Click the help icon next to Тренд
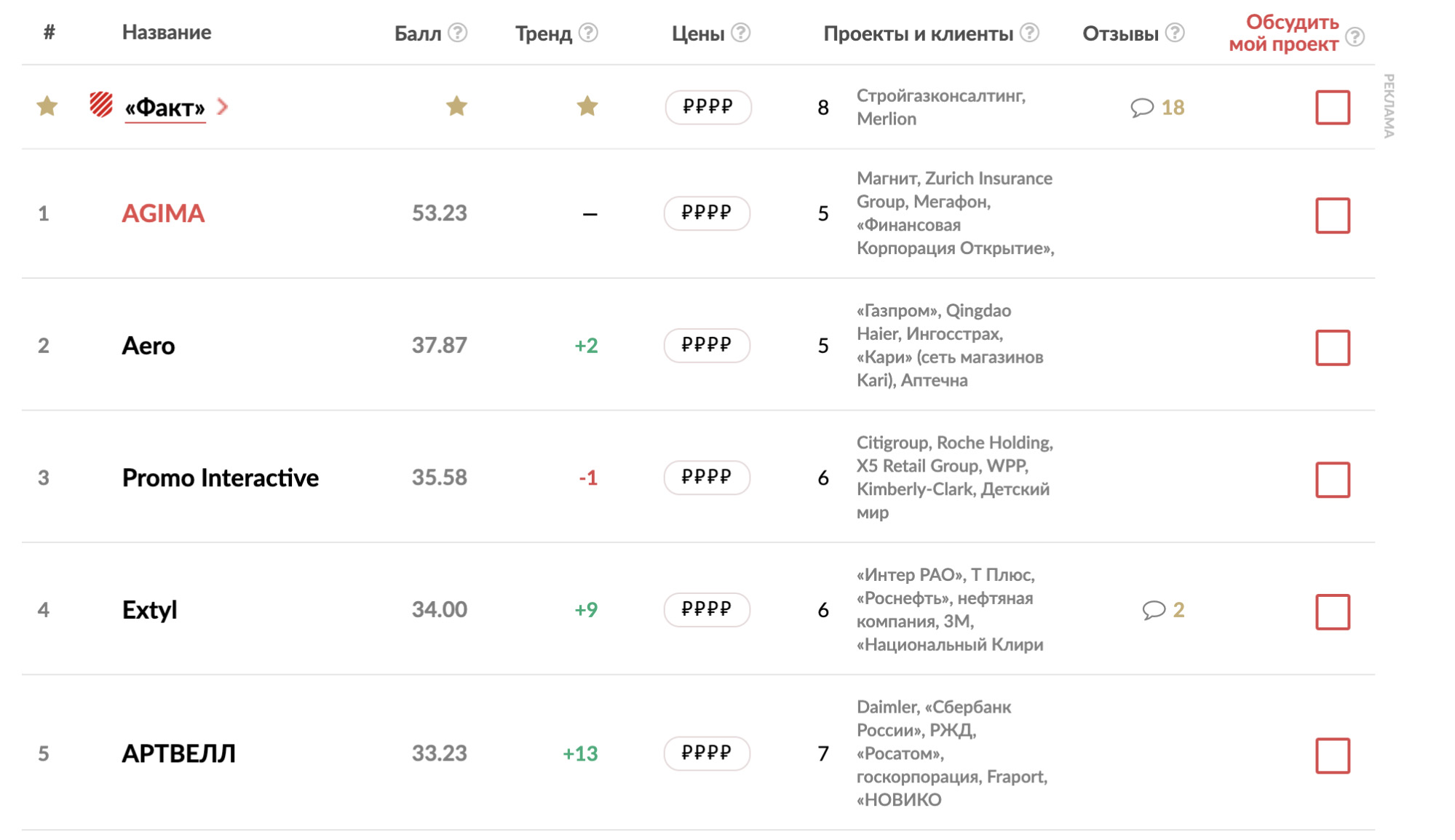Image resolution: width=1455 pixels, height=840 pixels. [588, 33]
